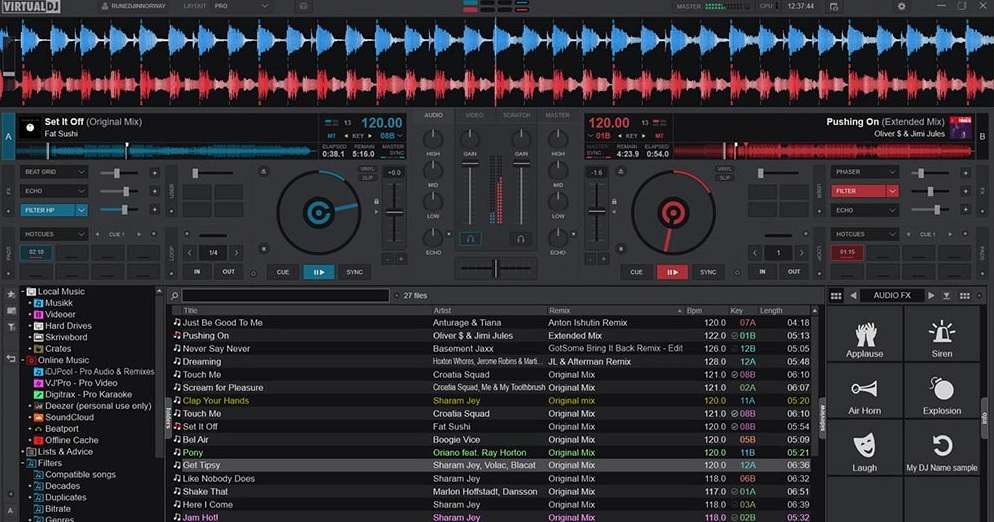Click deck A pitch lock icon

(377, 202)
